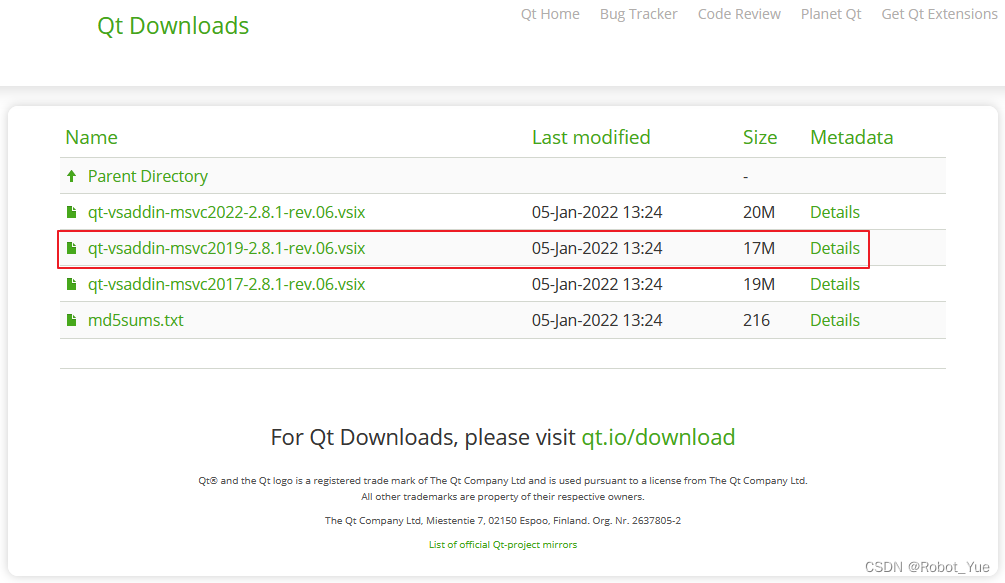Select the 17M size value
This screenshot has height=583, width=1005.
759,248
